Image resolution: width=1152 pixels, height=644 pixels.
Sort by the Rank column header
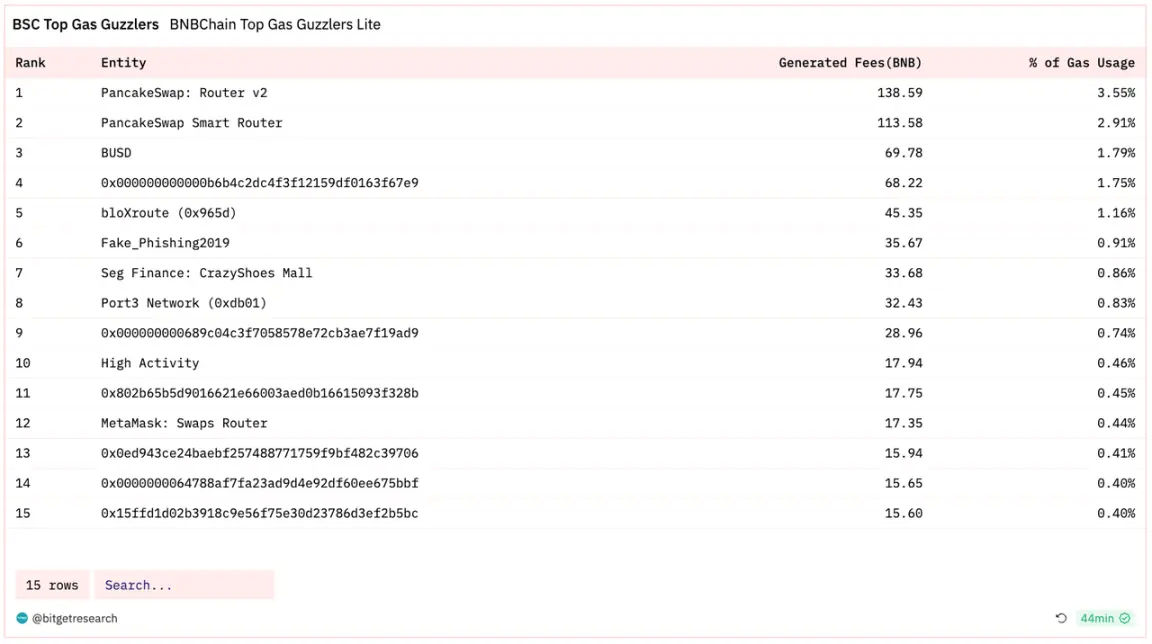30,63
